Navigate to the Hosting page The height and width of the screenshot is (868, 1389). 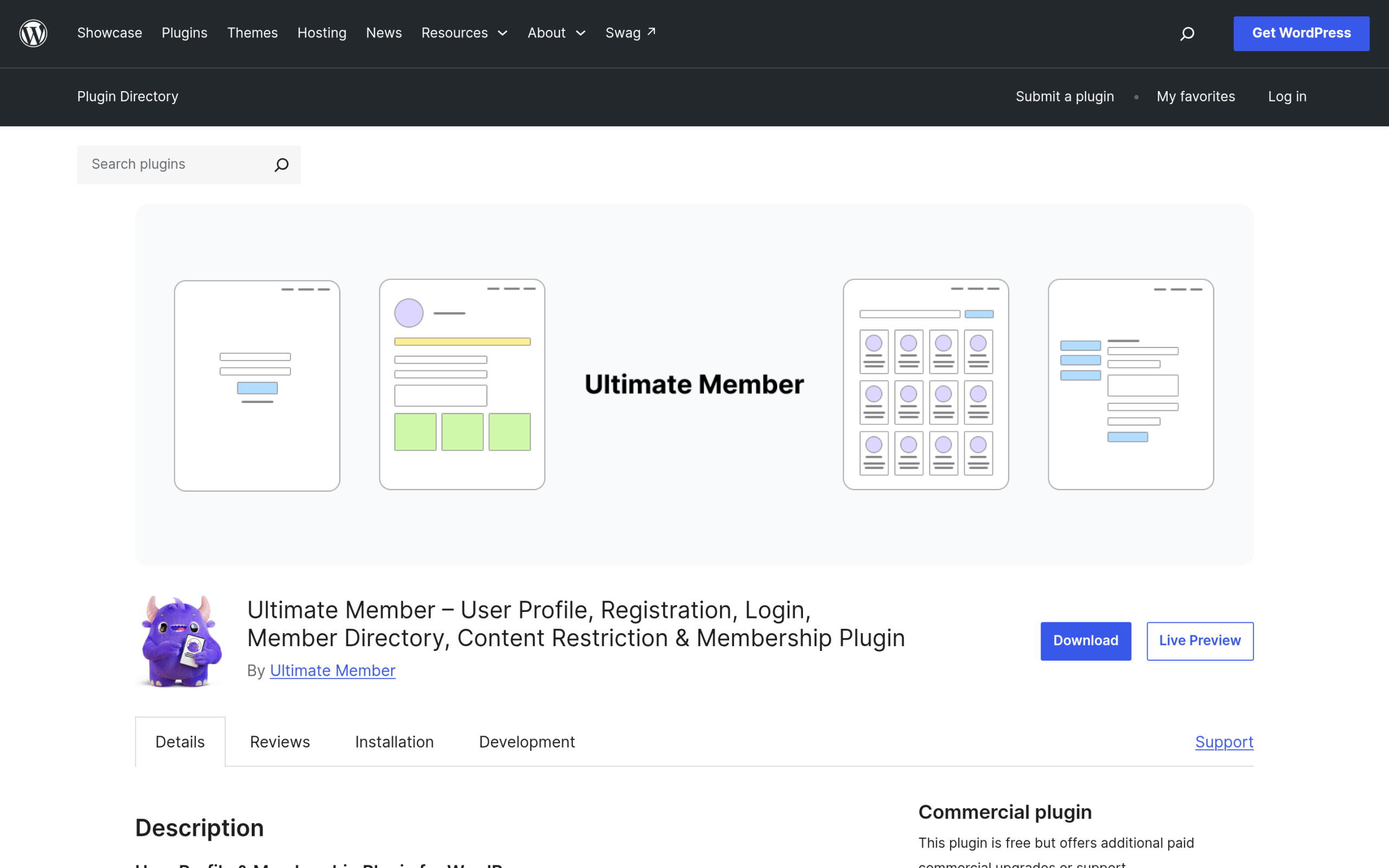(x=322, y=33)
